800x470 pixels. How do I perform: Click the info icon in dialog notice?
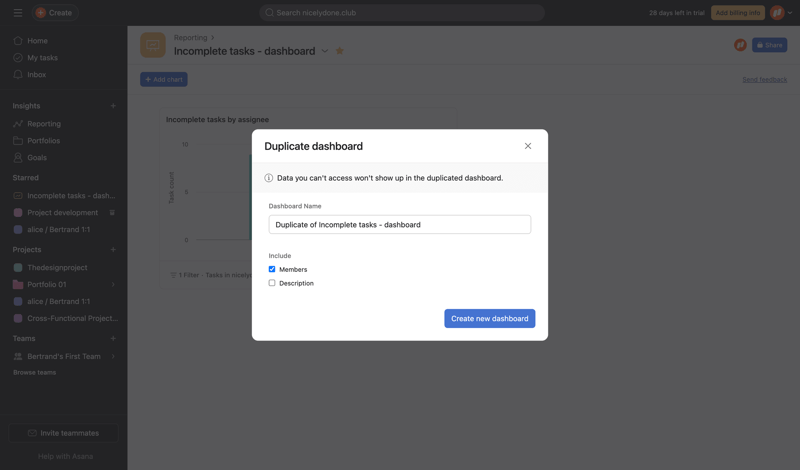point(268,178)
